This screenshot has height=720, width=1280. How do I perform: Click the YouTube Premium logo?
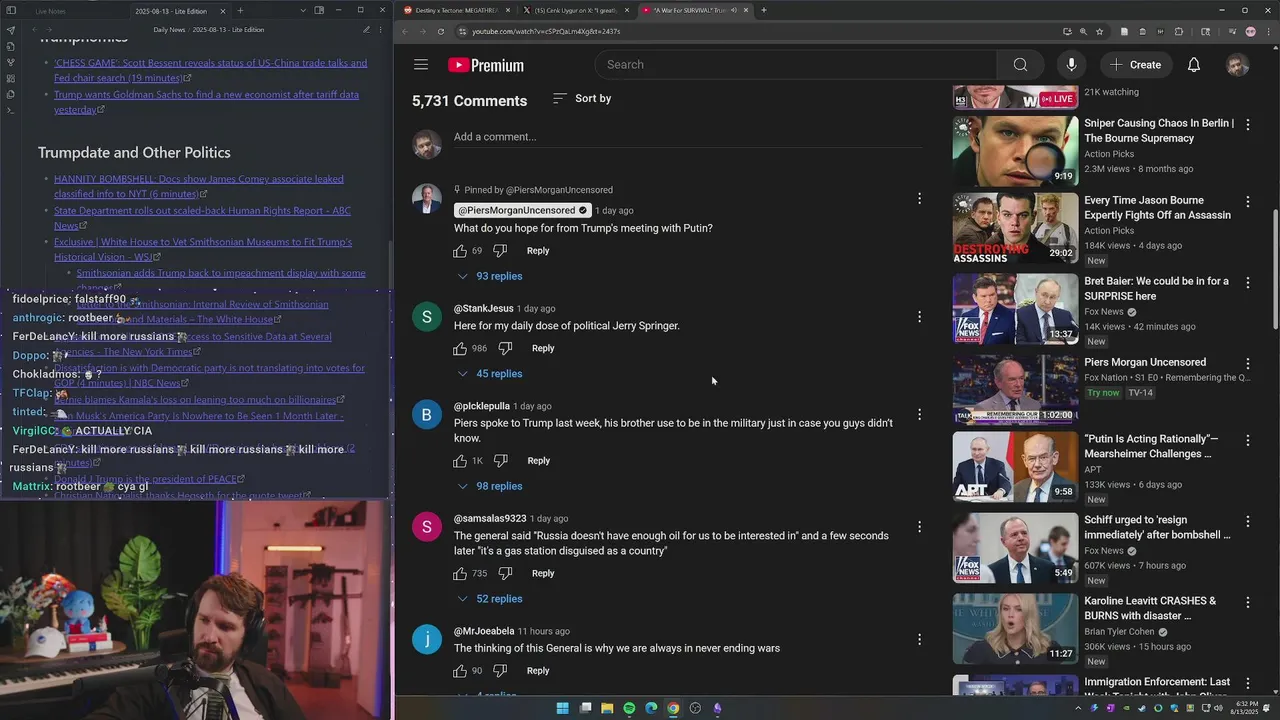click(486, 65)
